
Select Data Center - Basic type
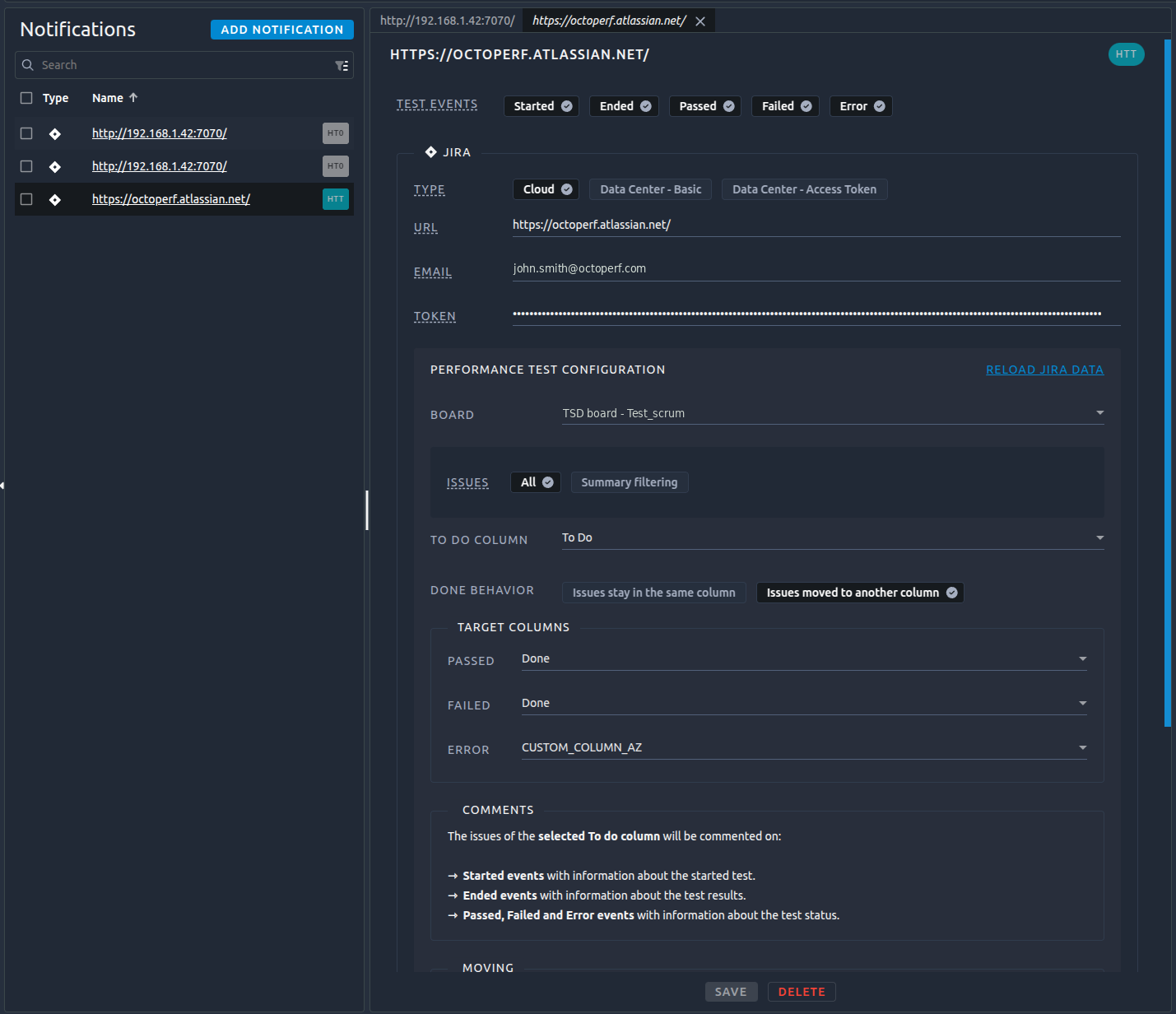point(650,189)
